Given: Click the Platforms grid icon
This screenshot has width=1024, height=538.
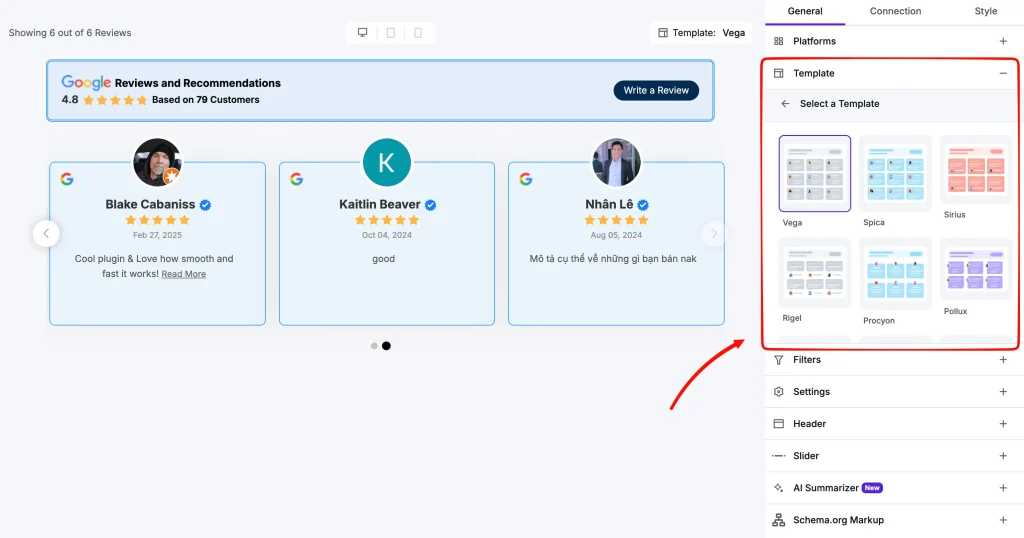Looking at the screenshot, I should [778, 41].
